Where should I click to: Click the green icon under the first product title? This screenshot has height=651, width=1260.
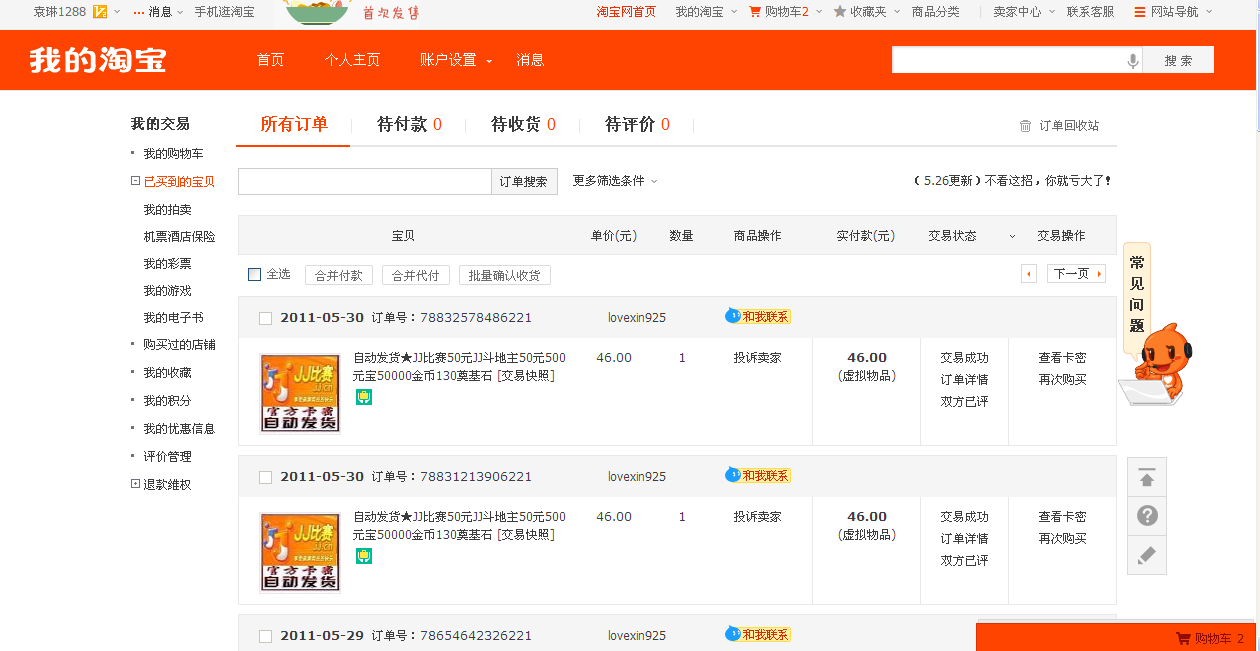point(364,397)
